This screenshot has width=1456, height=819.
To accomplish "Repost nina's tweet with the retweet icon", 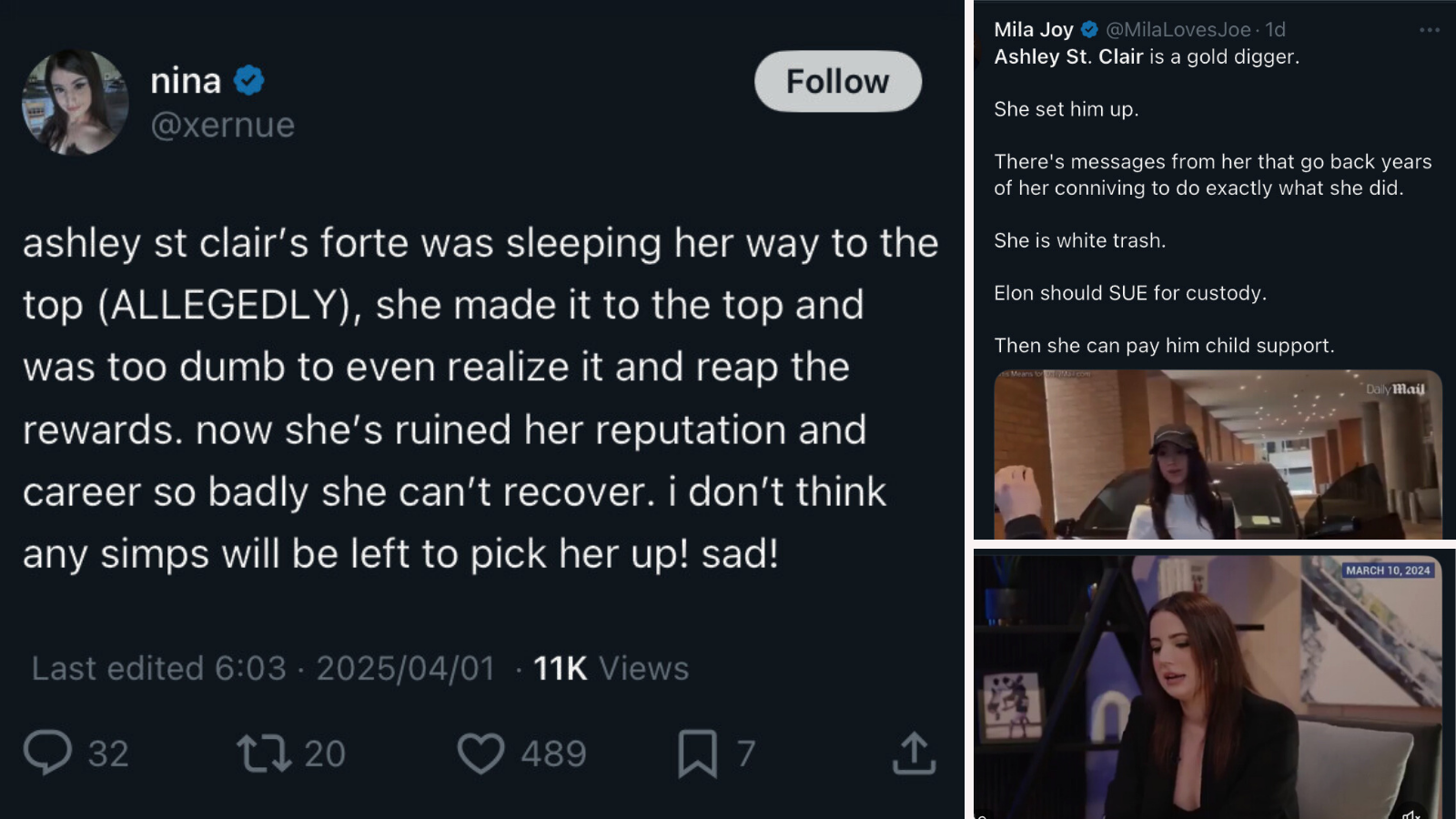I will (264, 753).
